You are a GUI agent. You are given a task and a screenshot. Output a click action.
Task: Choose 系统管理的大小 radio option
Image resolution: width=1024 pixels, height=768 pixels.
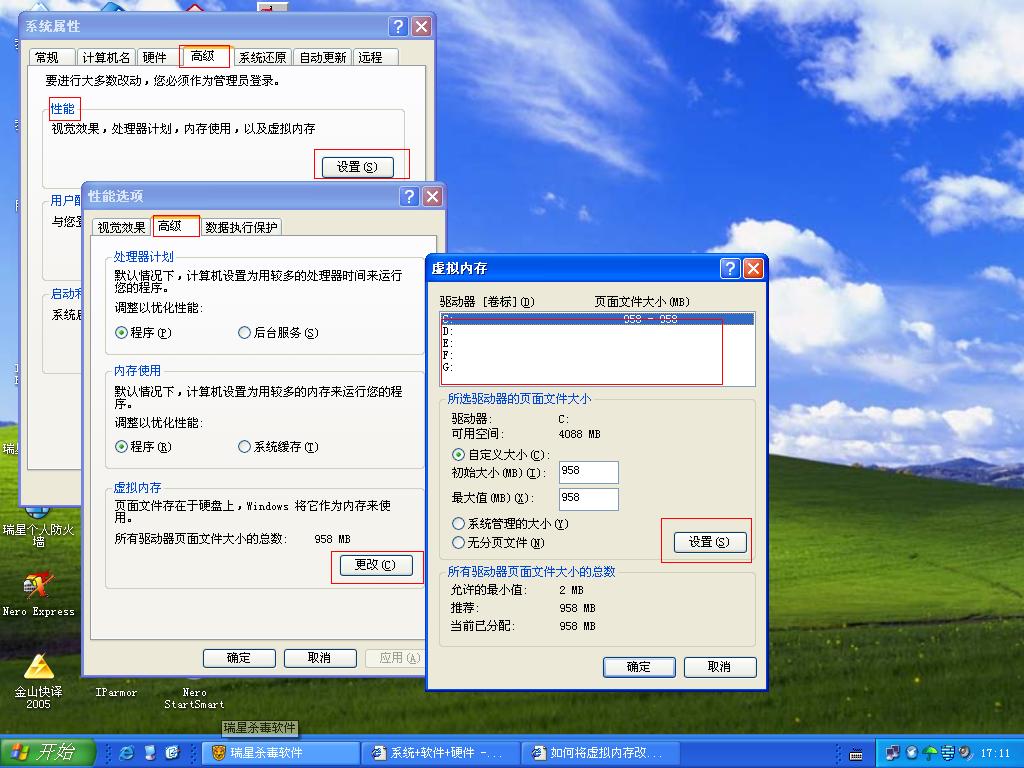click(x=510, y=524)
